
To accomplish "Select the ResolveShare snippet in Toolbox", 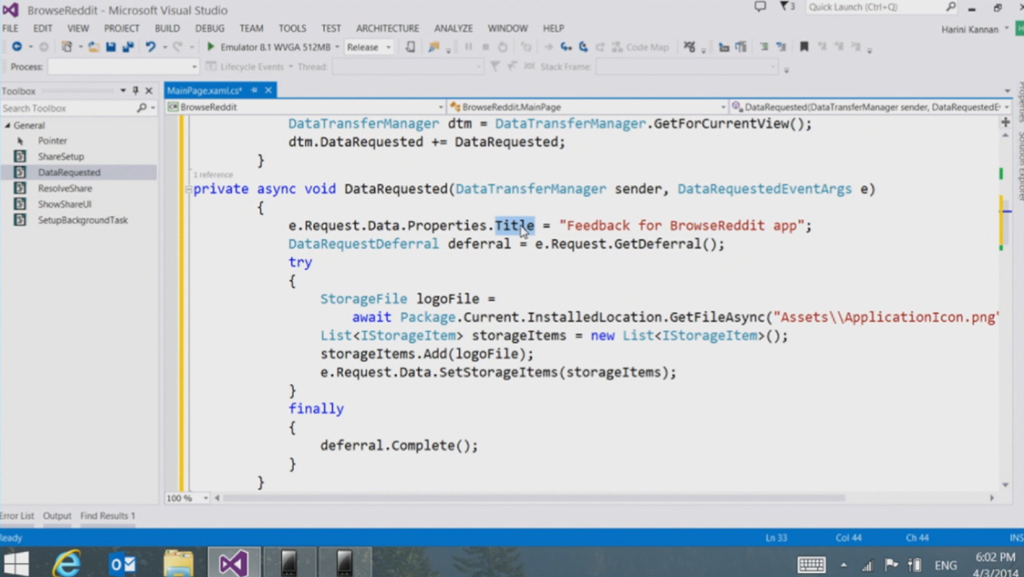I will click(65, 189).
